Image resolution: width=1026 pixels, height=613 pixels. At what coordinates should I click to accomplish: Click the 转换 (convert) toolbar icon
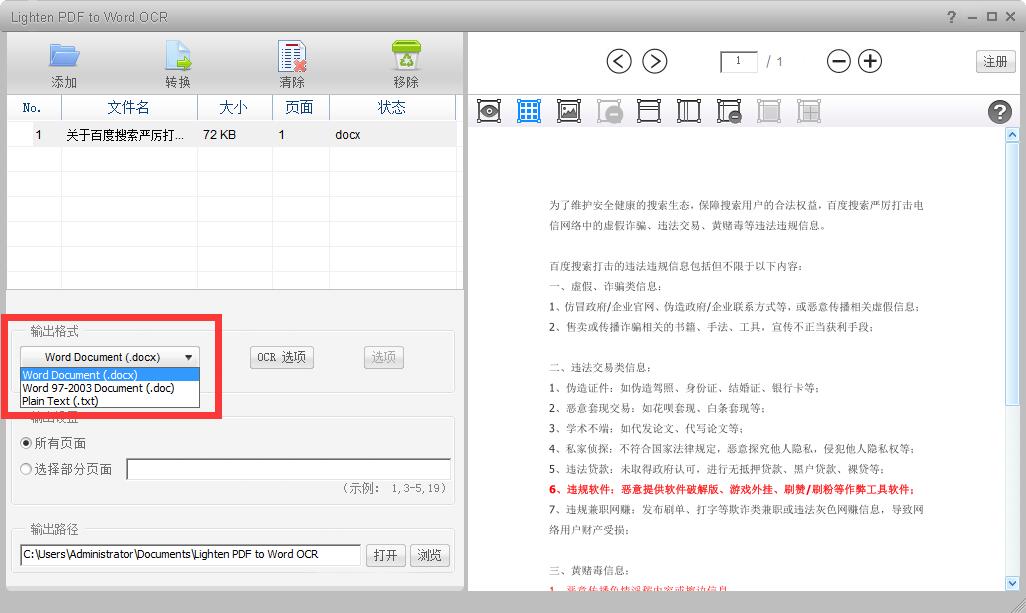(178, 56)
